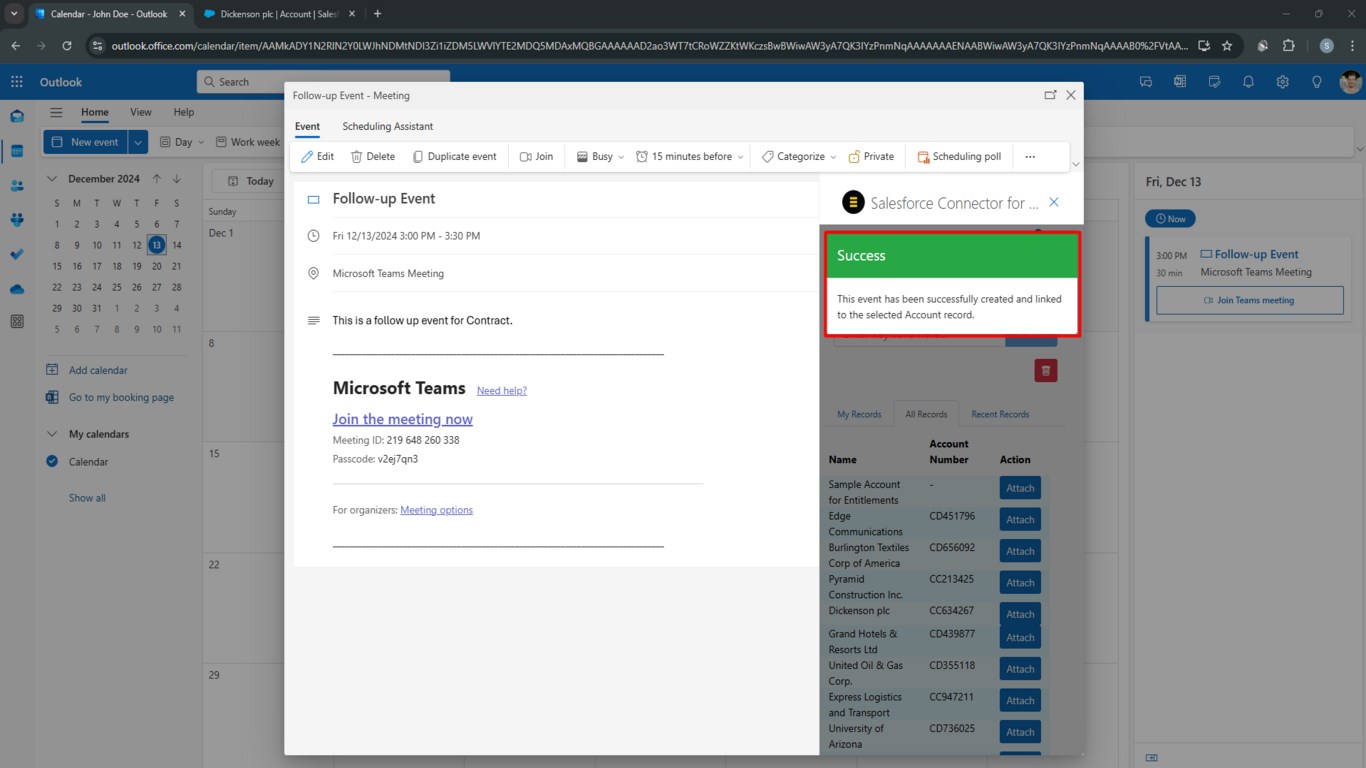Open the Help ribbon tab

click(x=184, y=113)
